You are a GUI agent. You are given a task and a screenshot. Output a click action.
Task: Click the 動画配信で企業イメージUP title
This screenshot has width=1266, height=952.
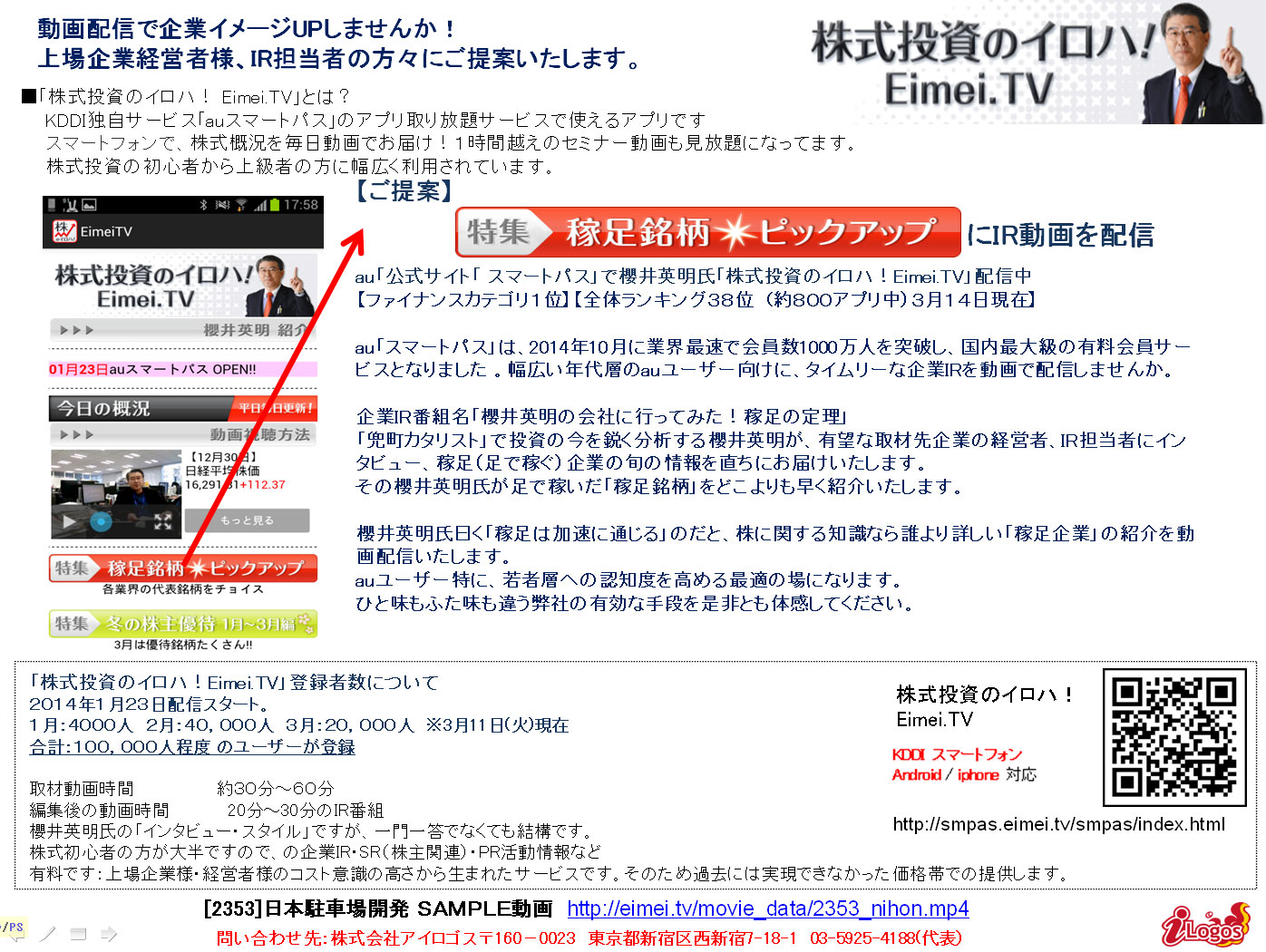(246, 28)
